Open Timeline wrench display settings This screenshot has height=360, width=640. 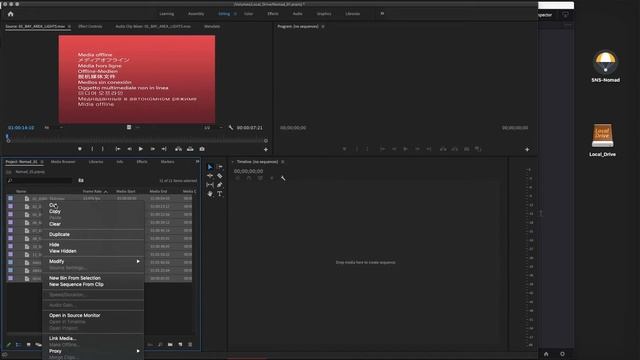pyautogui.click(x=283, y=178)
